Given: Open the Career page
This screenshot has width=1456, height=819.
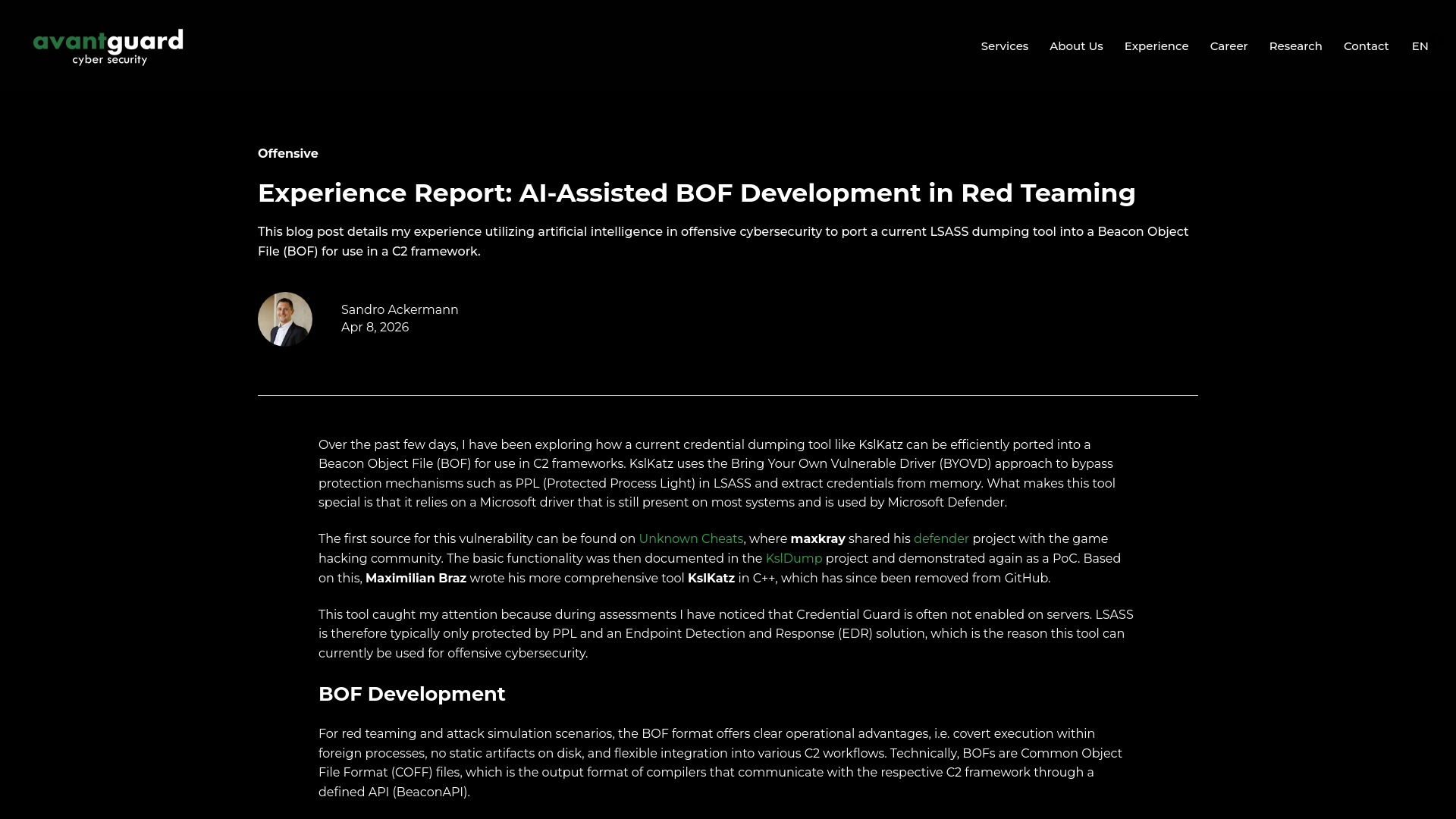Looking at the screenshot, I should click(x=1228, y=46).
